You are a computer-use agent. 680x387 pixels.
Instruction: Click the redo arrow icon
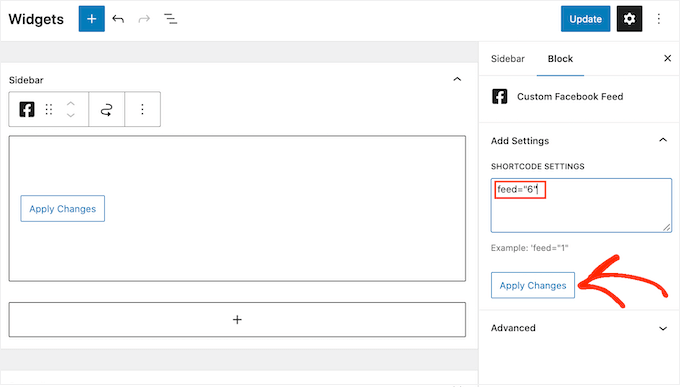click(x=144, y=19)
